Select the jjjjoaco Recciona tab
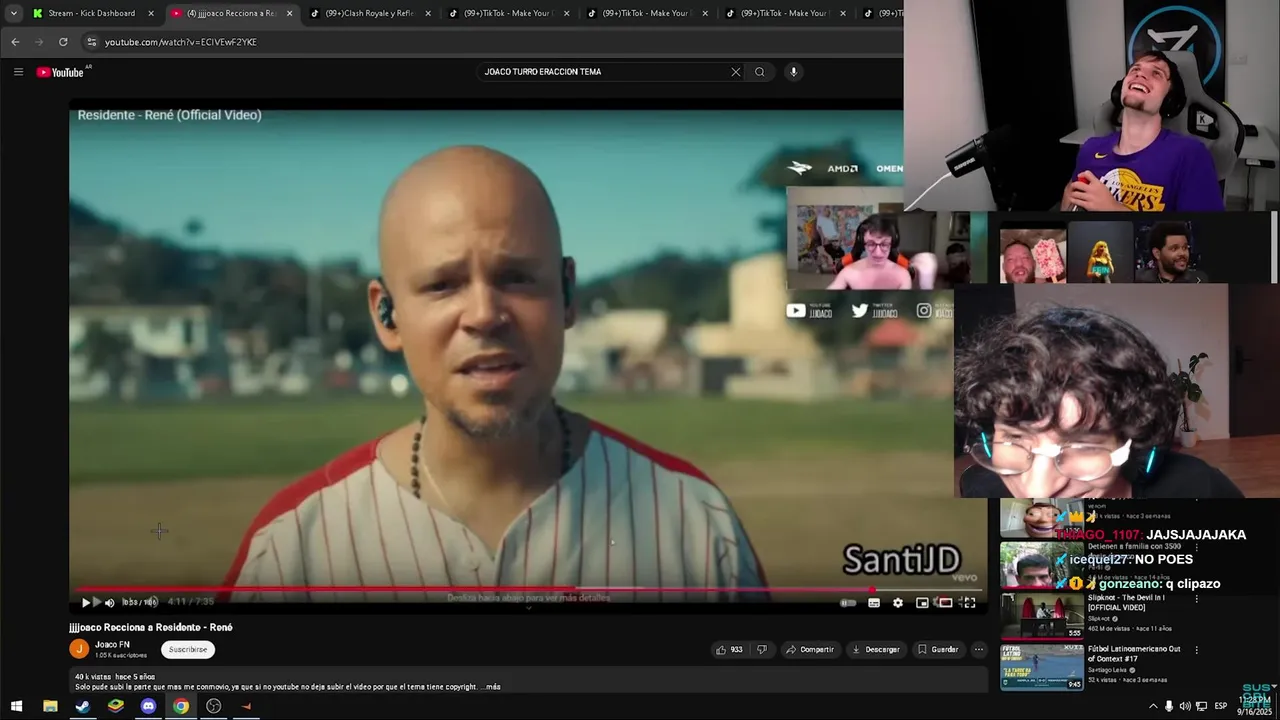This screenshot has width=1280, height=720. tap(230, 13)
